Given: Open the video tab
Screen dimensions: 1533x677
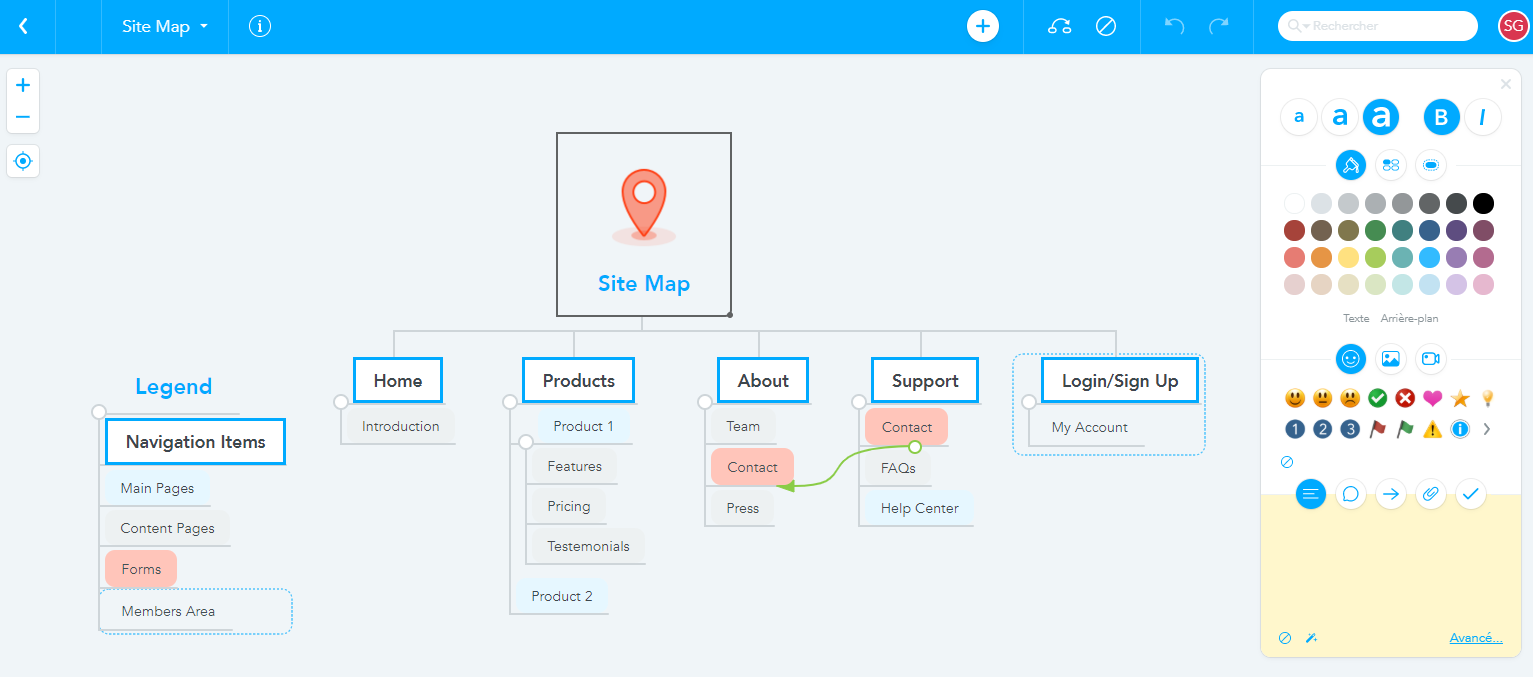Looking at the screenshot, I should point(1431,358).
